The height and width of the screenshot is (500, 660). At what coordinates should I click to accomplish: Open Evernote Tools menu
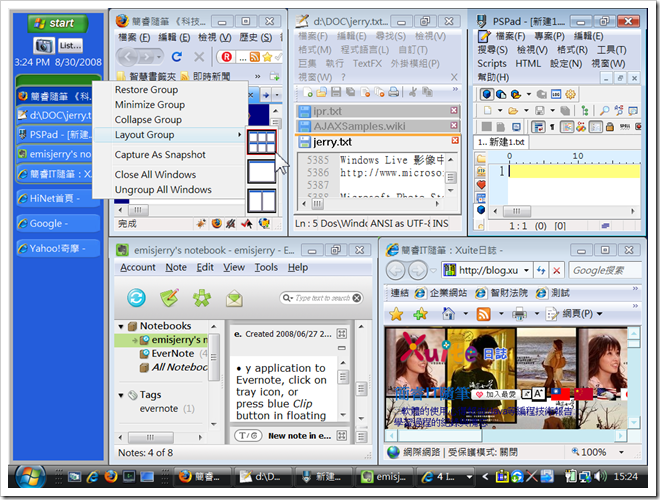[266, 268]
